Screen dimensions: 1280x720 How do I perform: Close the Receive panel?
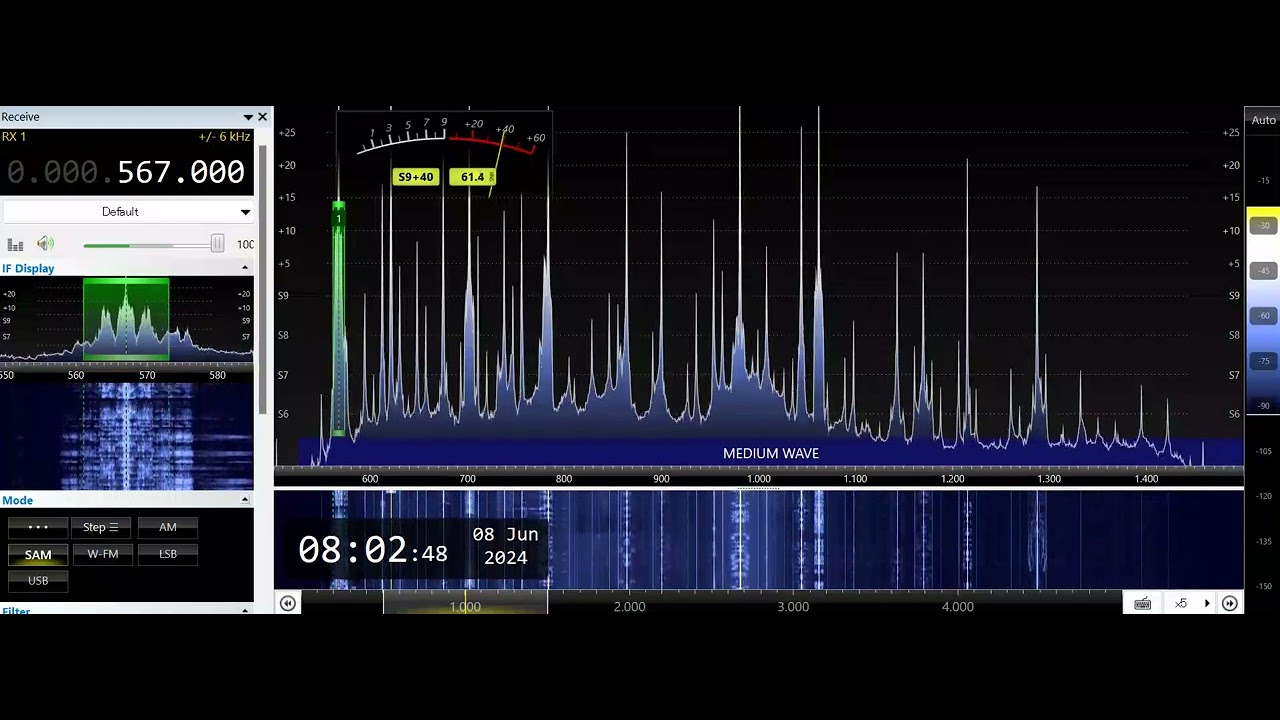pos(263,117)
